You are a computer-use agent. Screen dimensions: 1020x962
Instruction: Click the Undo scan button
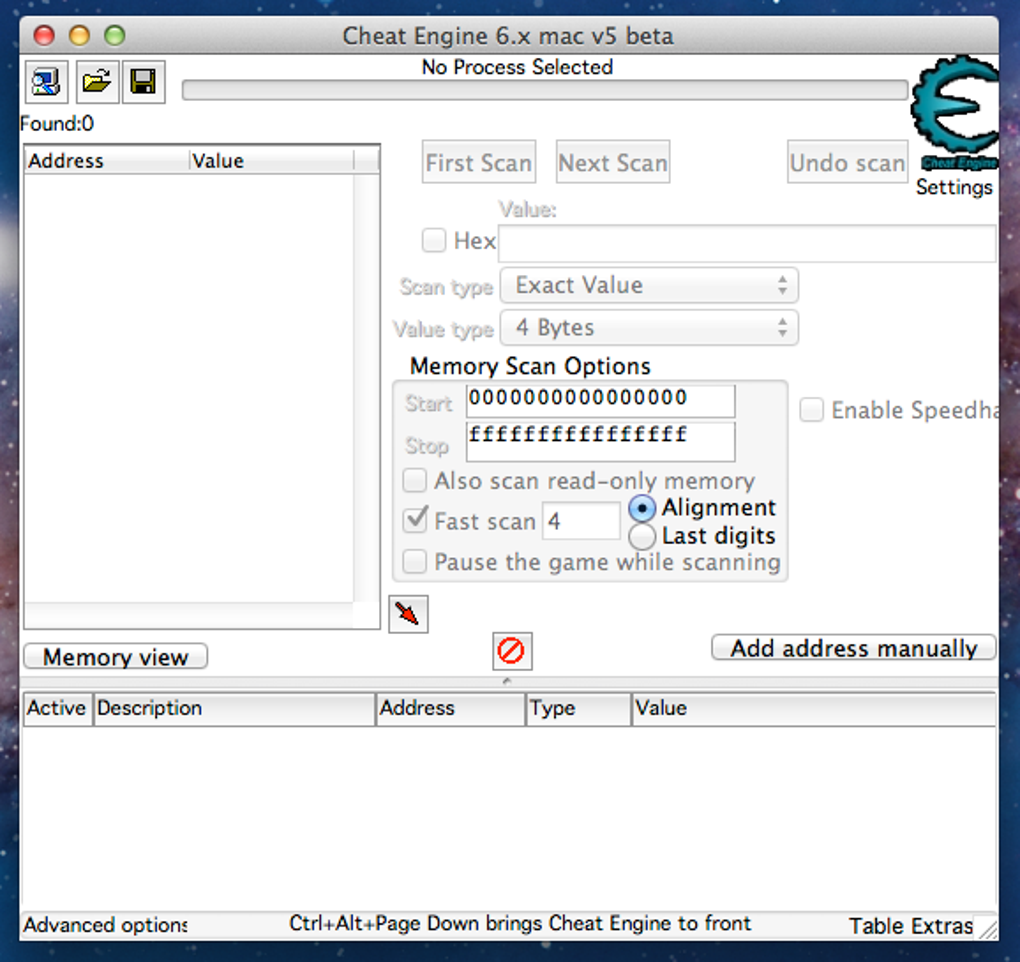[848, 162]
